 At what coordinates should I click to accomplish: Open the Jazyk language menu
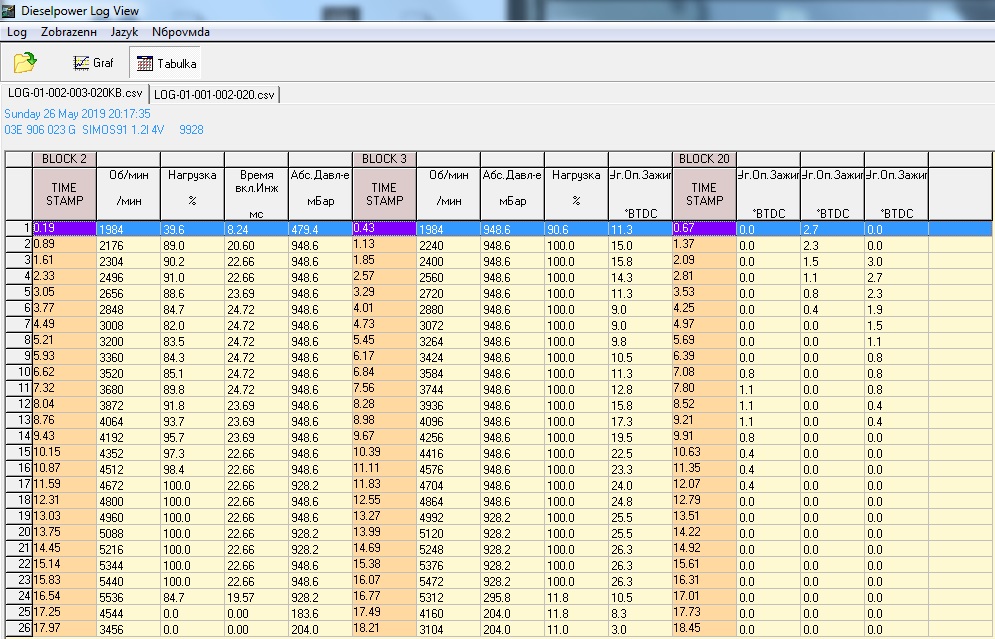coord(124,32)
